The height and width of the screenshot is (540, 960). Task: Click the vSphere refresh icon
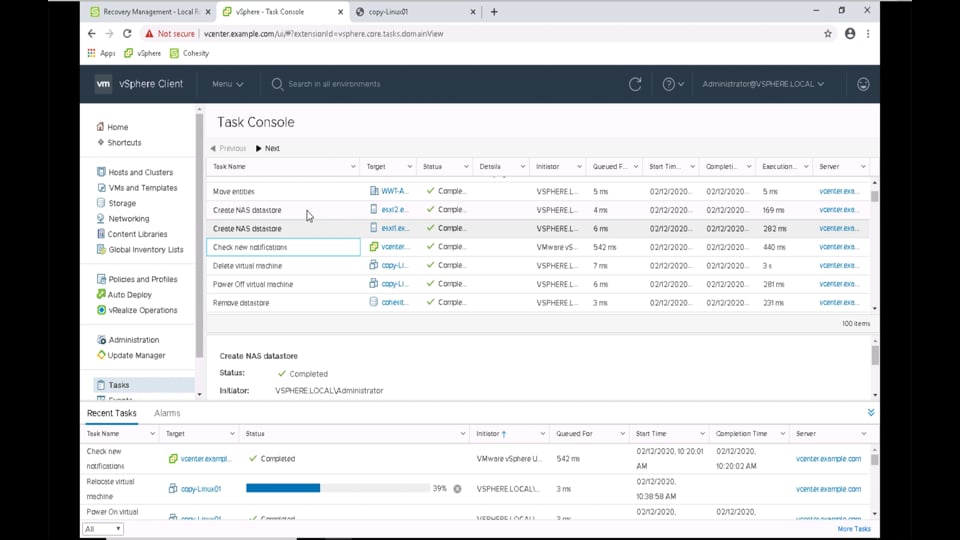[635, 84]
